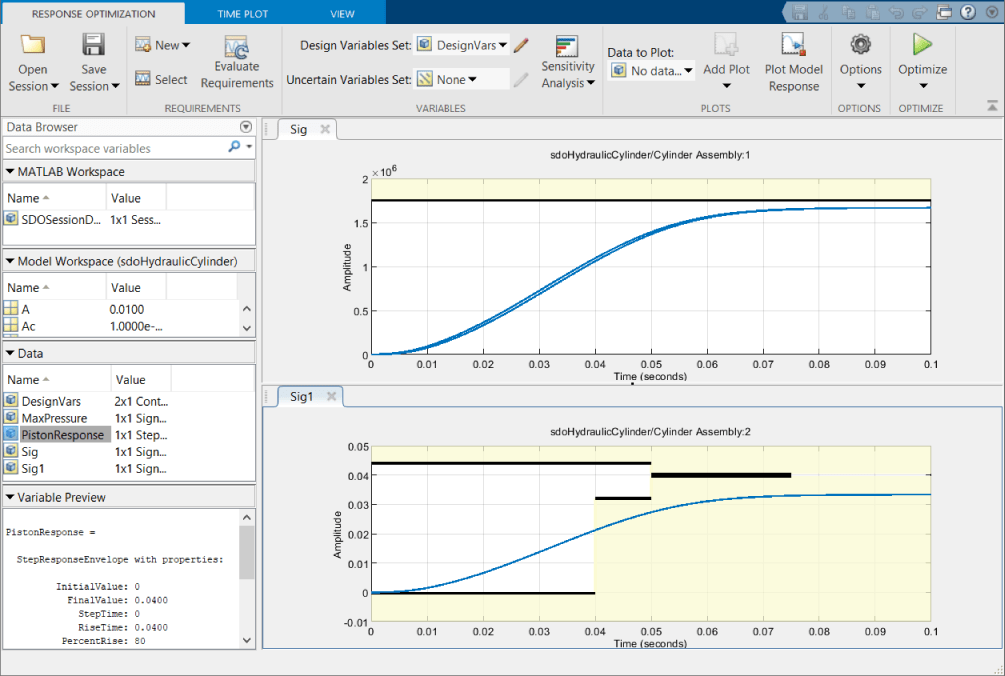
Task: Click the Add Plot icon
Action: pos(726,46)
